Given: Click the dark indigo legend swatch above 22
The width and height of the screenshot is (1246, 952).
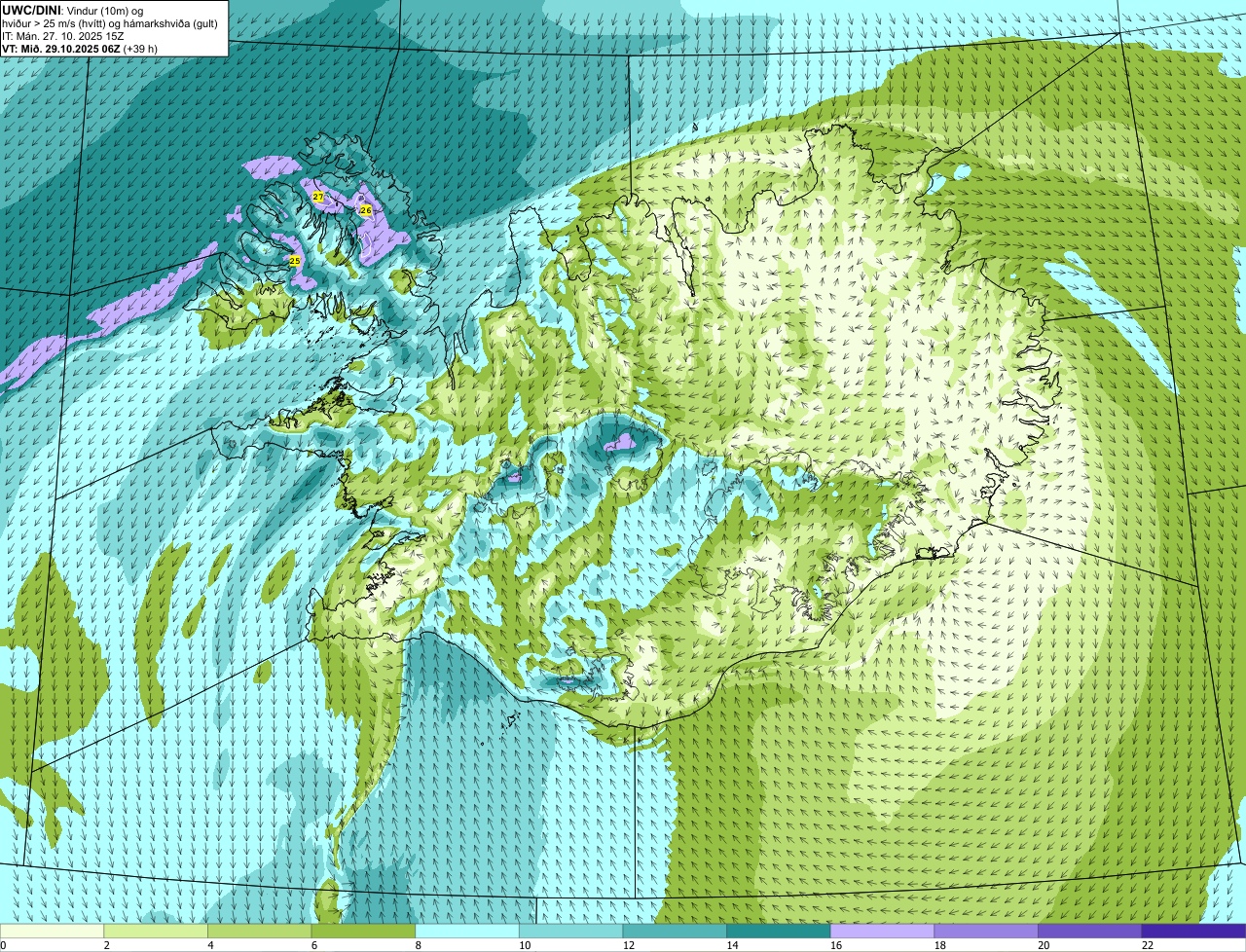Looking at the screenshot, I should coord(1194,931).
